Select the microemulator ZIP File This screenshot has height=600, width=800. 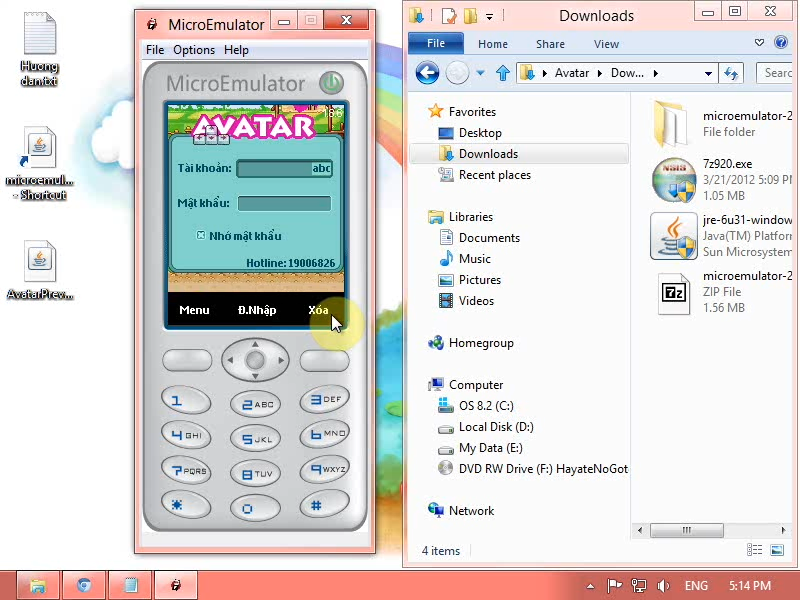720,292
